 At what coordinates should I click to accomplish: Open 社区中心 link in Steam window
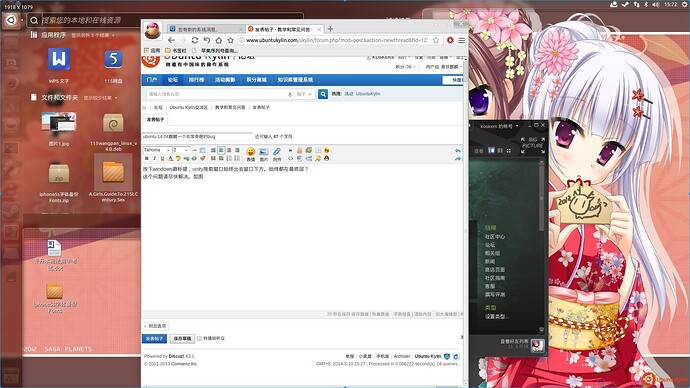click(x=495, y=237)
